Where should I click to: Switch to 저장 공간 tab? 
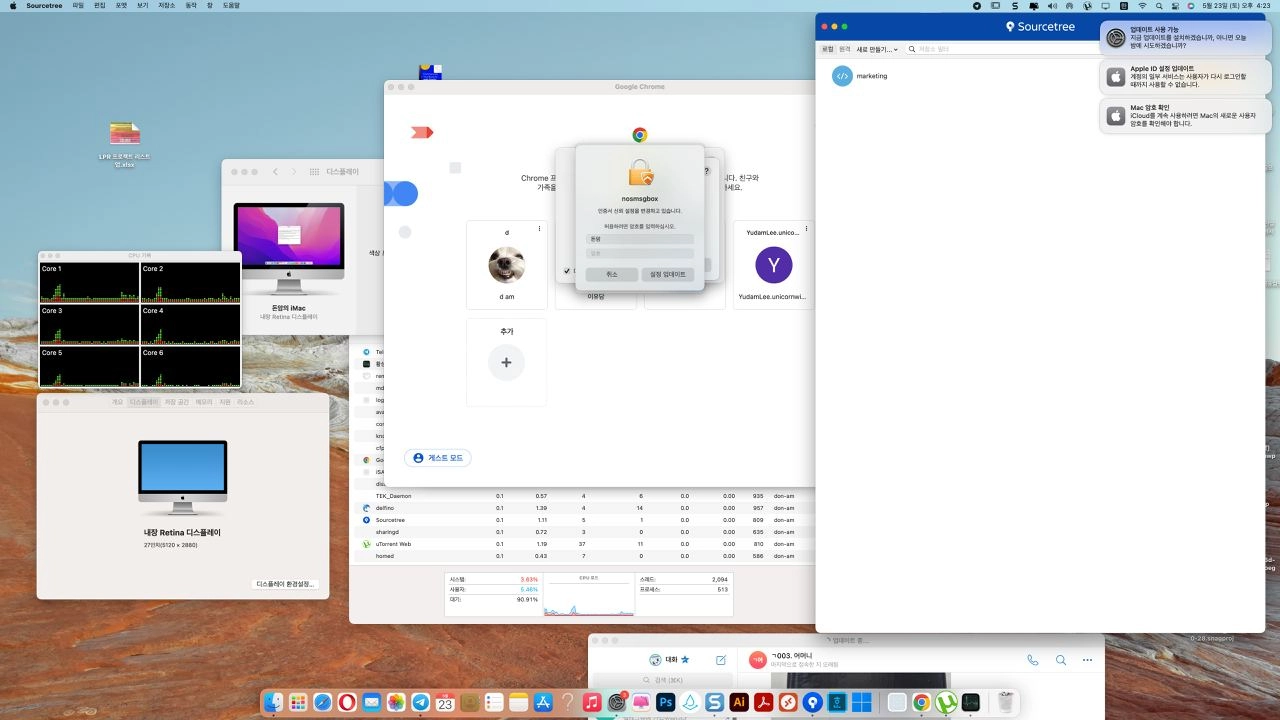[x=176, y=402]
